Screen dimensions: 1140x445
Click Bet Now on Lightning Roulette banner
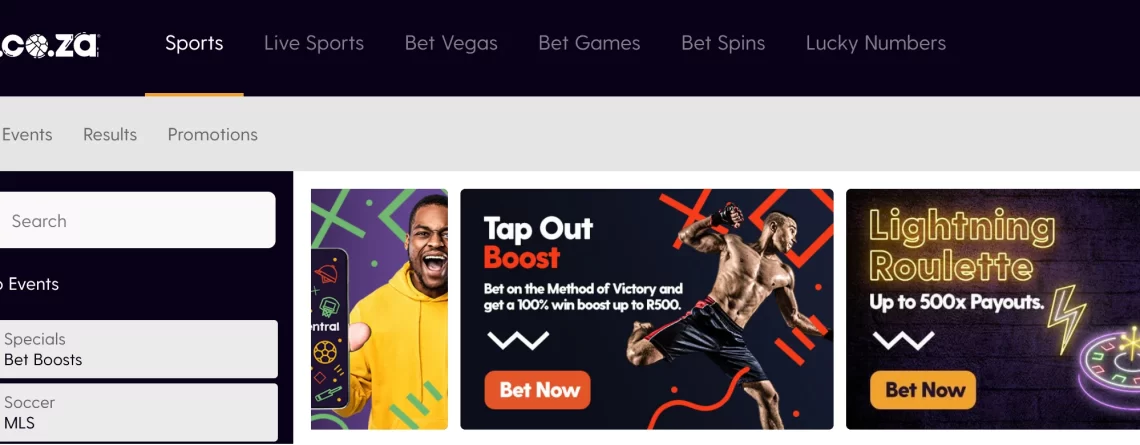pos(923,390)
